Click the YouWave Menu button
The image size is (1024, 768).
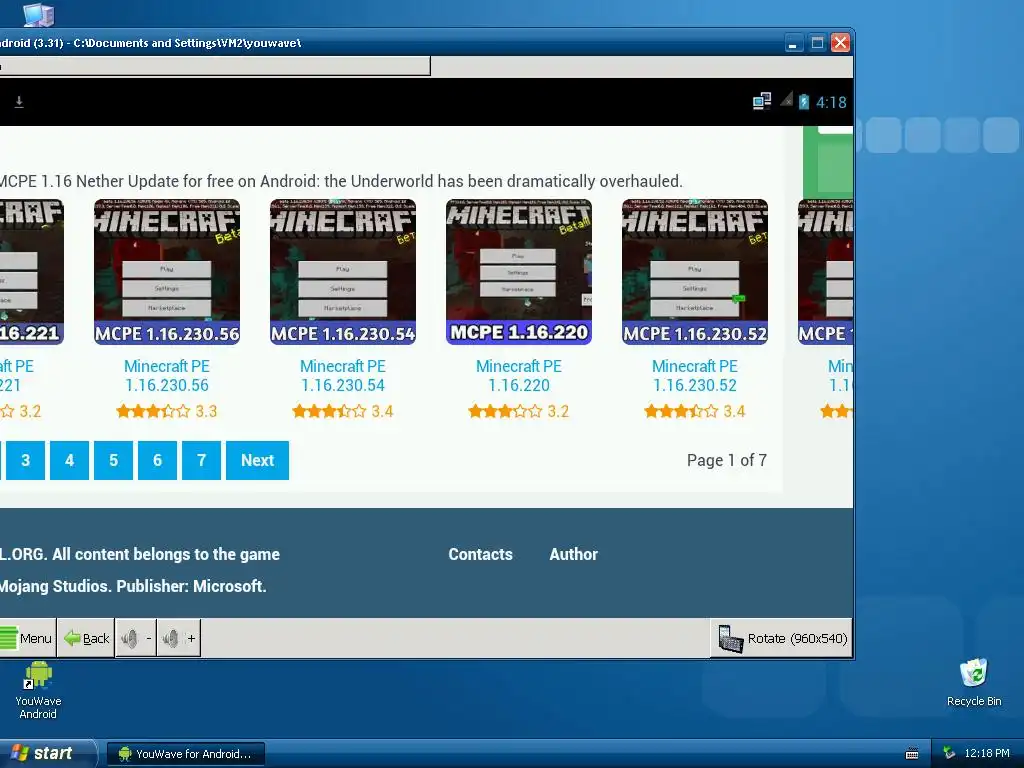[x=27, y=638]
